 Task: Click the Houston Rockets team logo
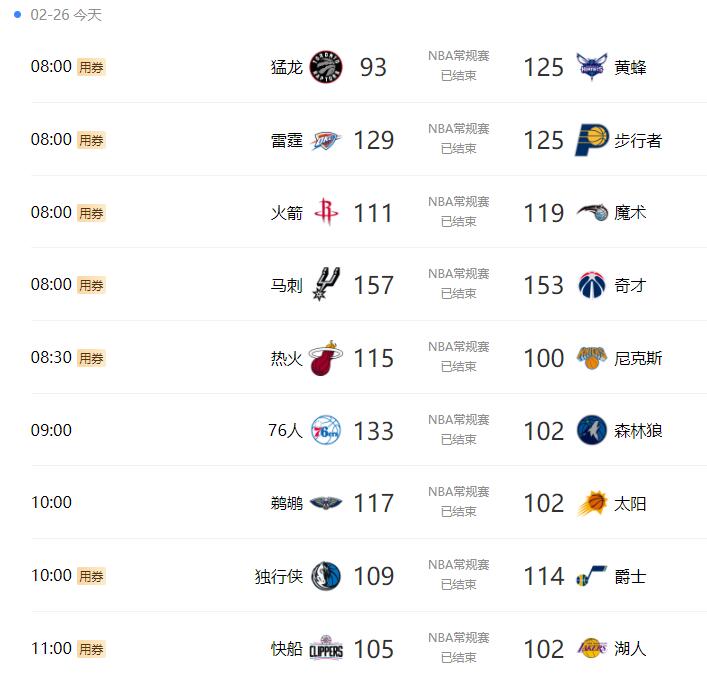tap(326, 212)
